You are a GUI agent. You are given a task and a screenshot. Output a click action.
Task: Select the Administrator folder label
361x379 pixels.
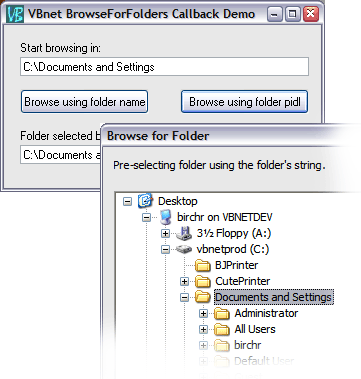266,313
